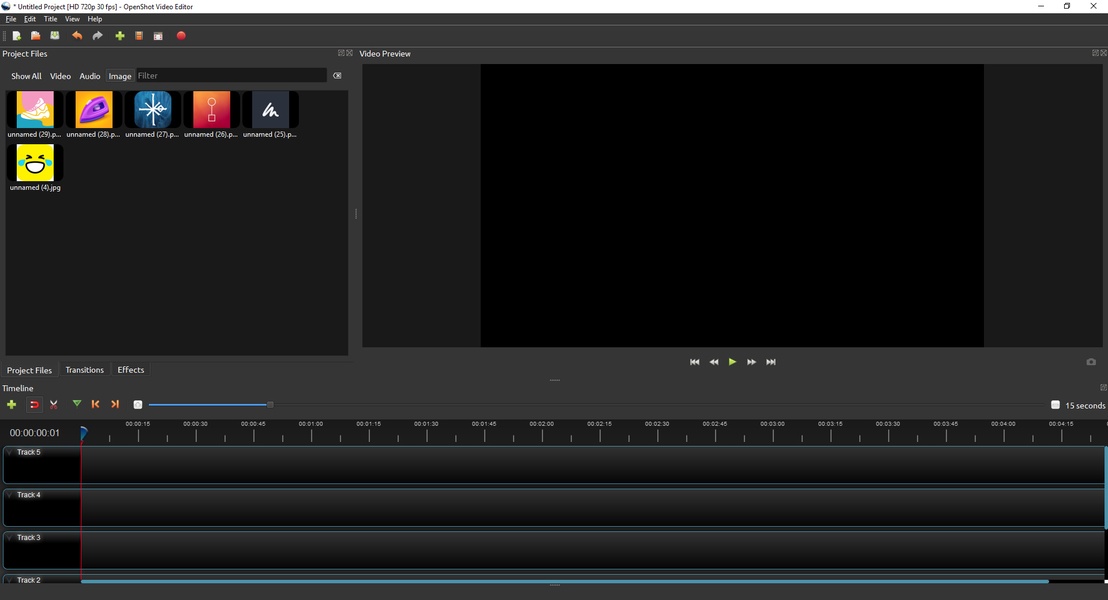Expand the Track 5 menu arrow

[10, 452]
